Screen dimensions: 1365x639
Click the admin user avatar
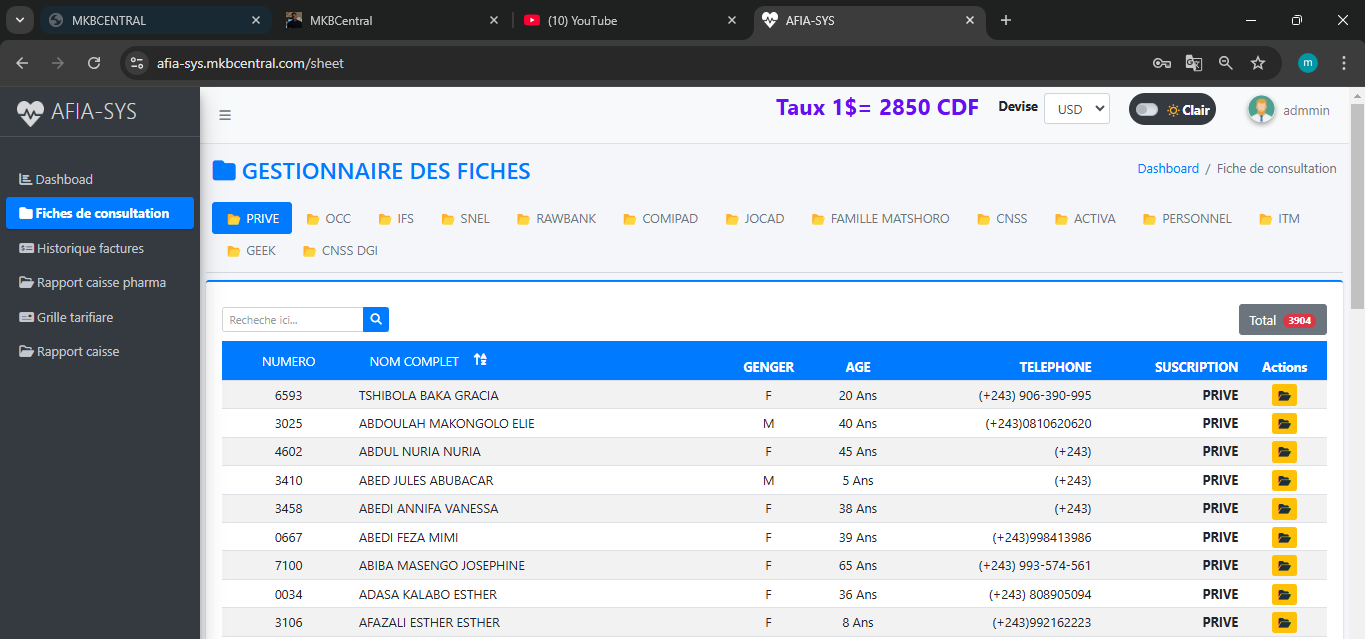(x=1261, y=110)
